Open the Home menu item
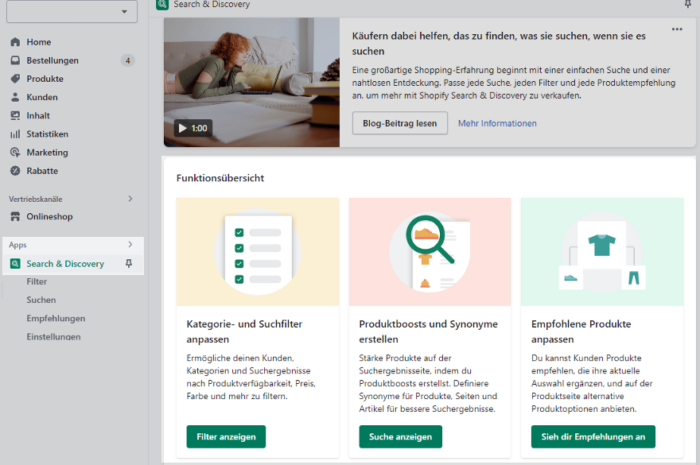This screenshot has width=700, height=465. coord(38,42)
